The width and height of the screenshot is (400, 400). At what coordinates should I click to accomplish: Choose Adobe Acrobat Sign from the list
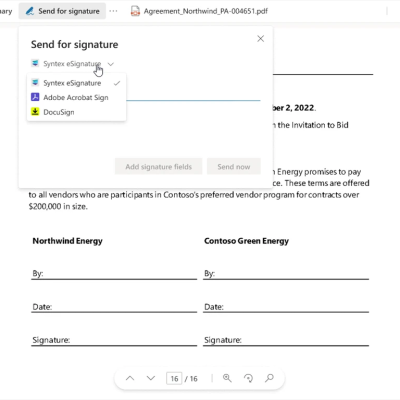tap(76, 97)
